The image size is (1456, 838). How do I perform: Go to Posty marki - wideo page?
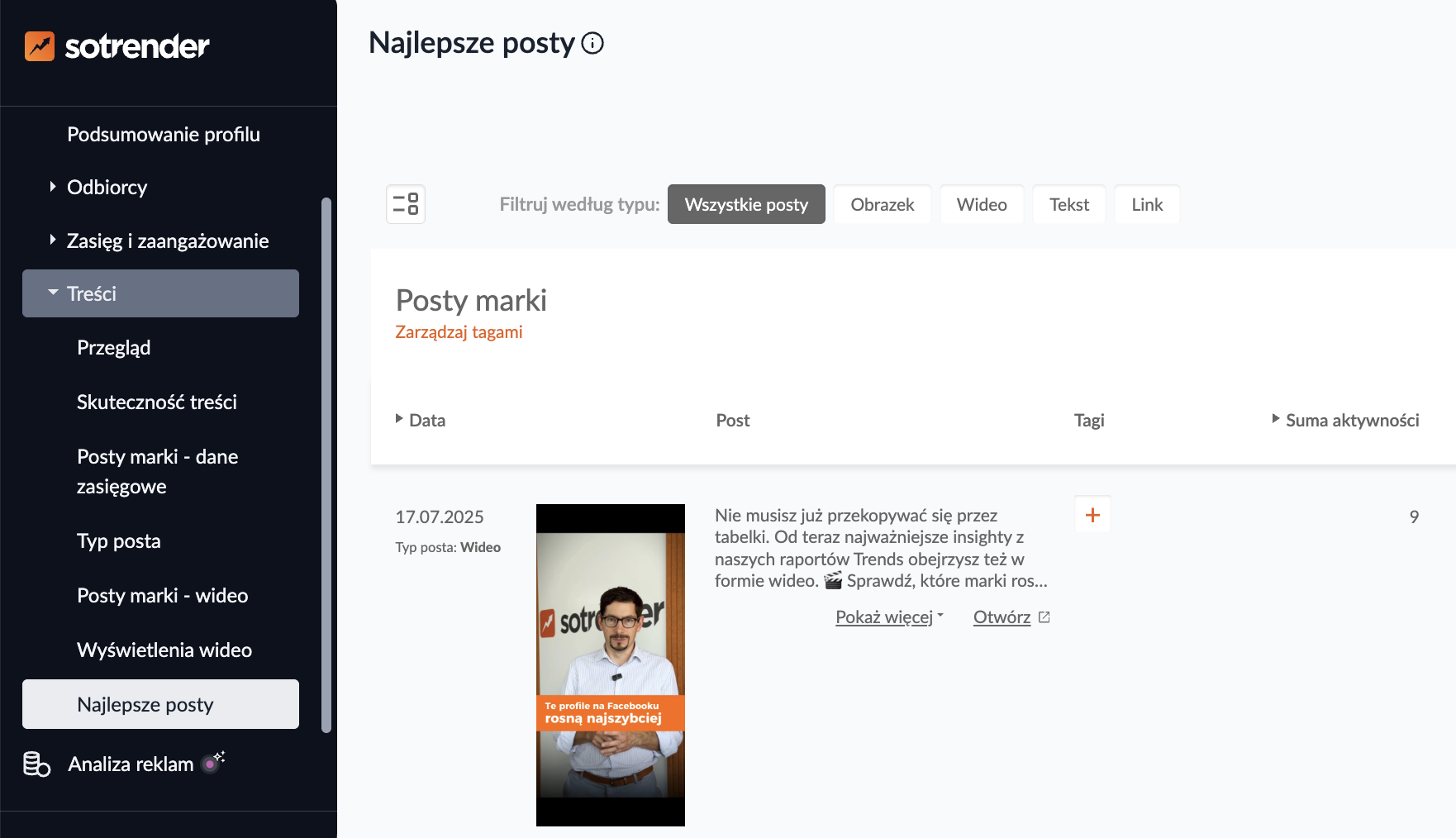coord(162,596)
